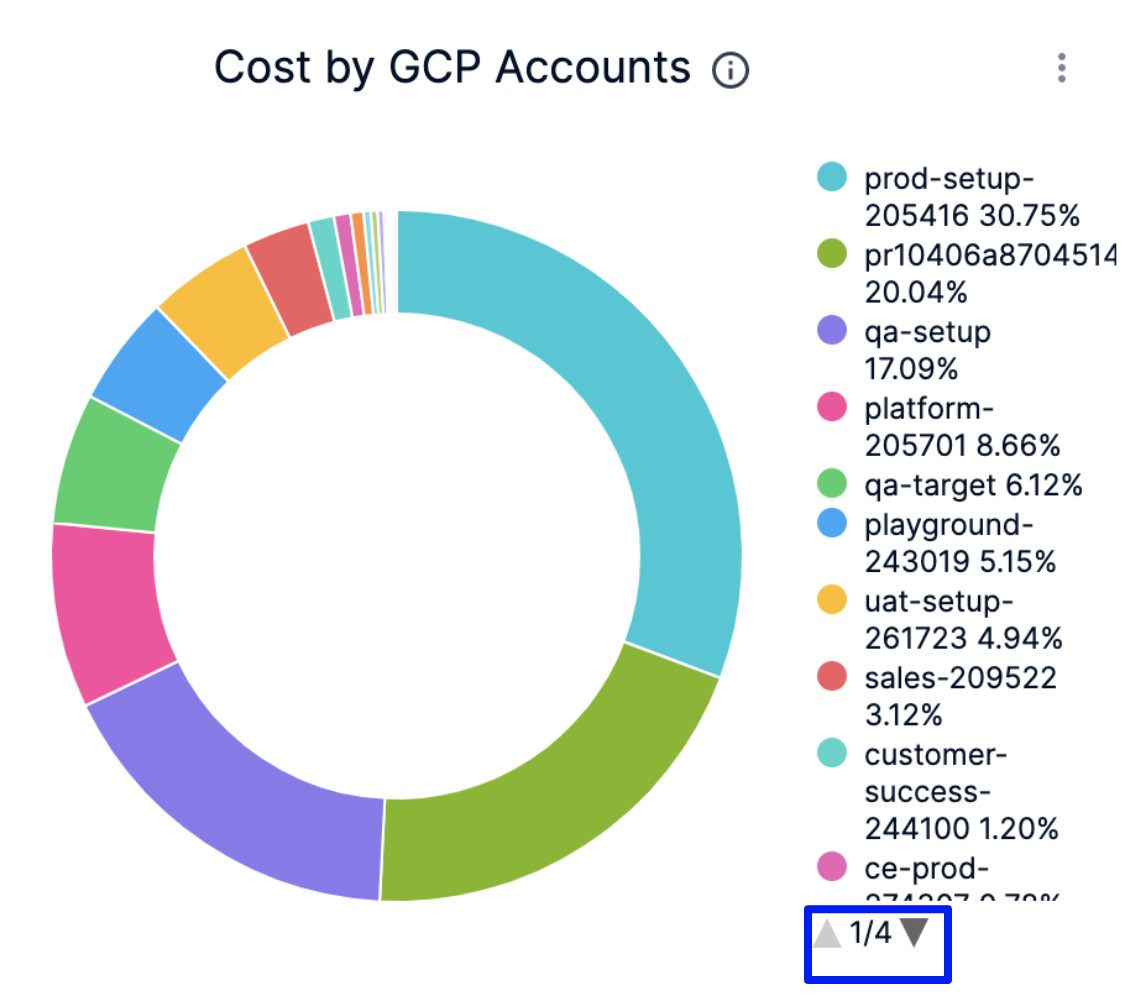1130x1006 pixels.
Task: Open the three-dot options menu
Action: pyautogui.click(x=1061, y=69)
